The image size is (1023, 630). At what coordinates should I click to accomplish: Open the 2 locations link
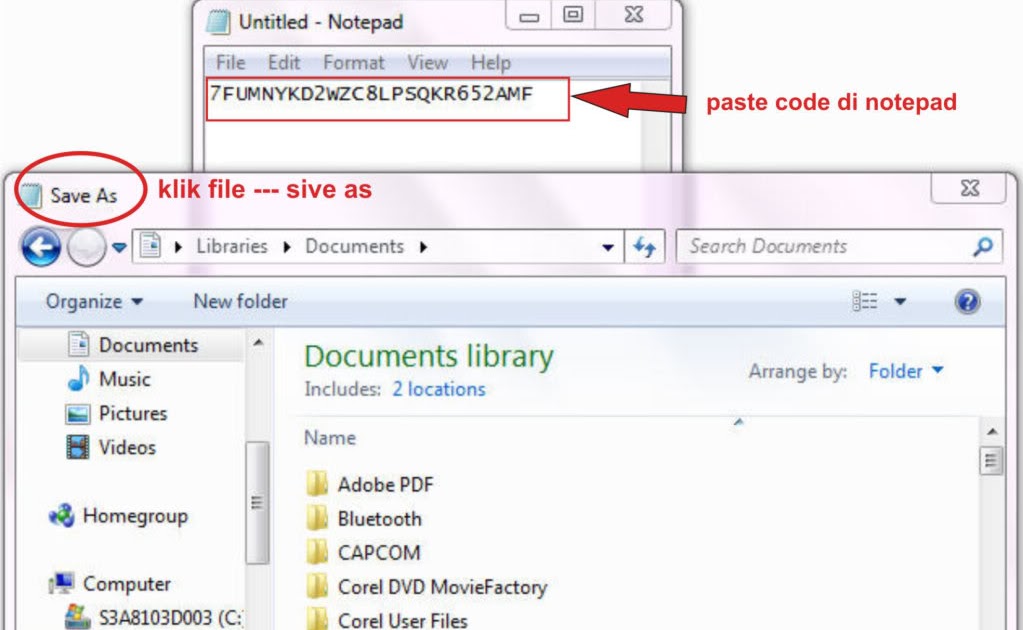(x=438, y=389)
